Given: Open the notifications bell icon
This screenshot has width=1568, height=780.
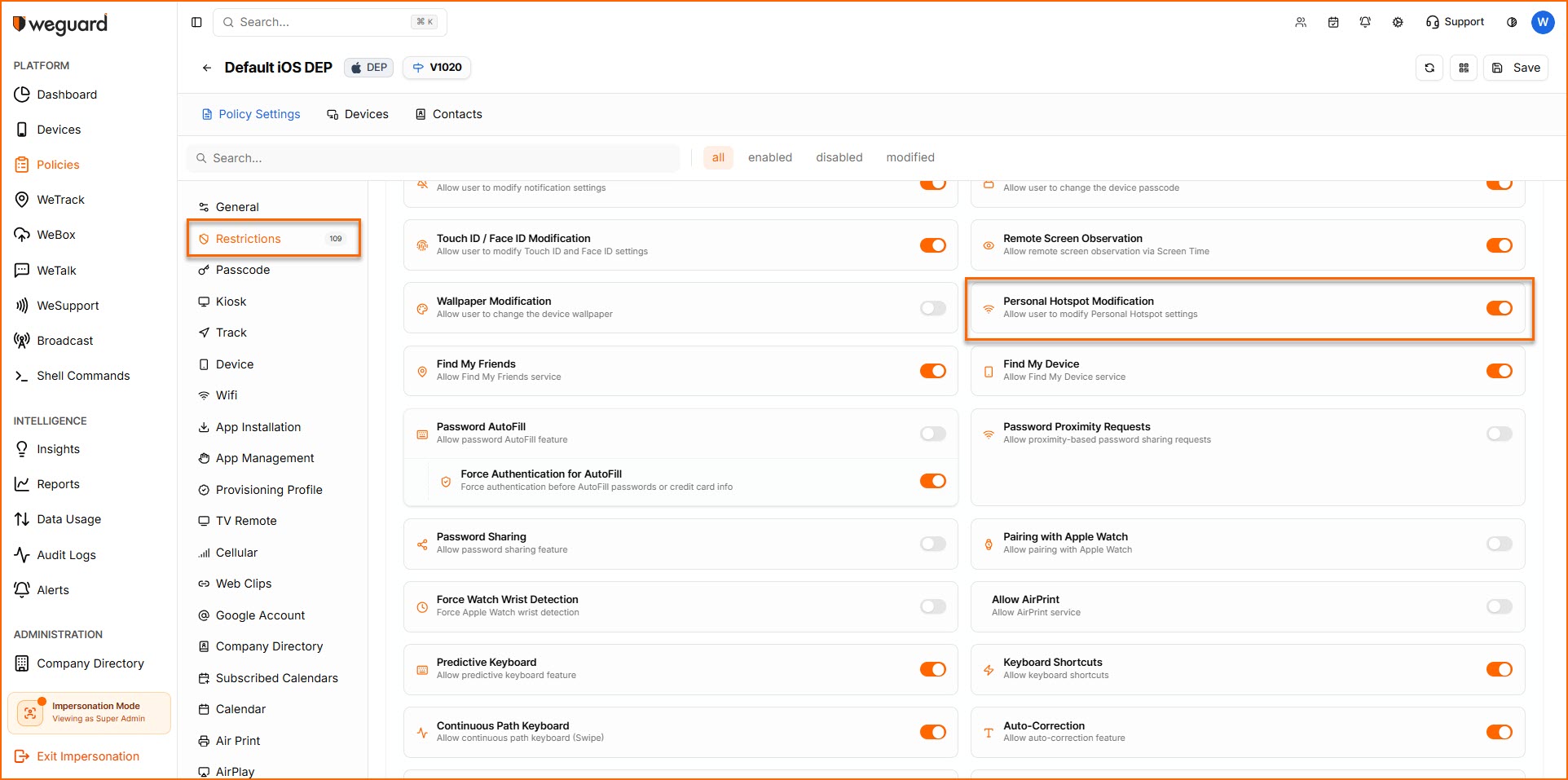Looking at the screenshot, I should click(1365, 22).
